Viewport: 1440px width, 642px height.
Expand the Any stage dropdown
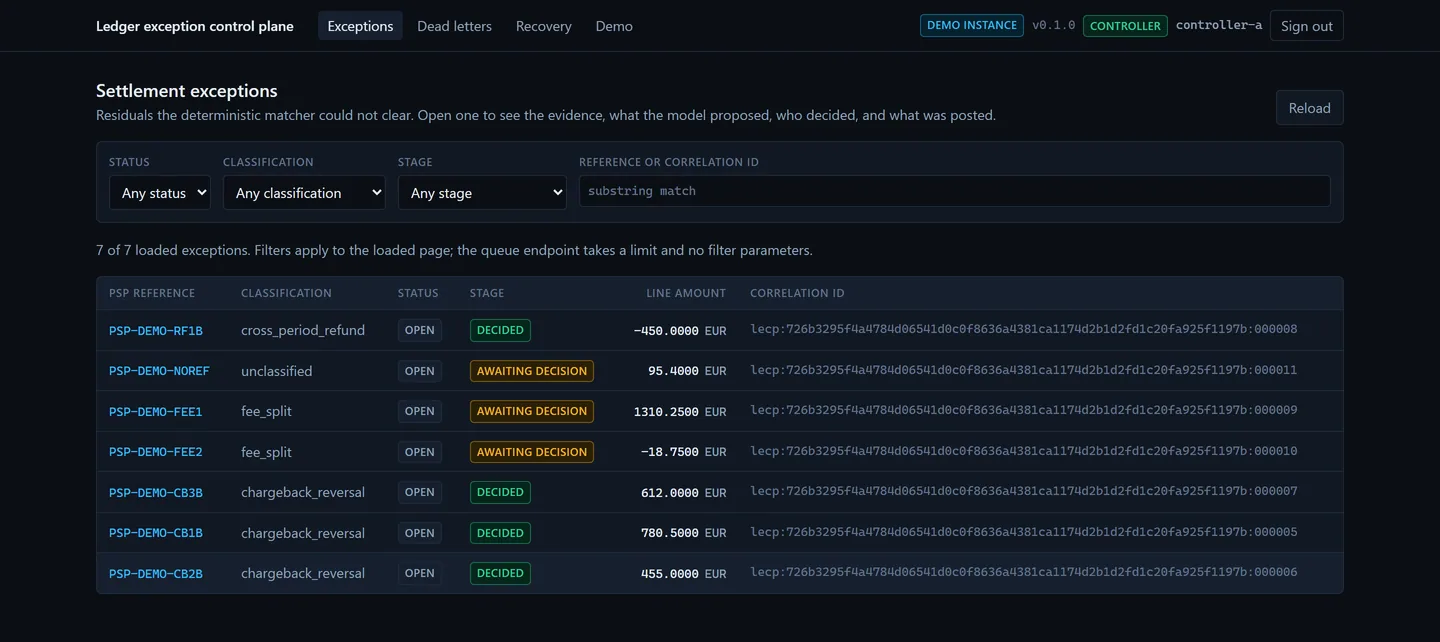click(482, 193)
